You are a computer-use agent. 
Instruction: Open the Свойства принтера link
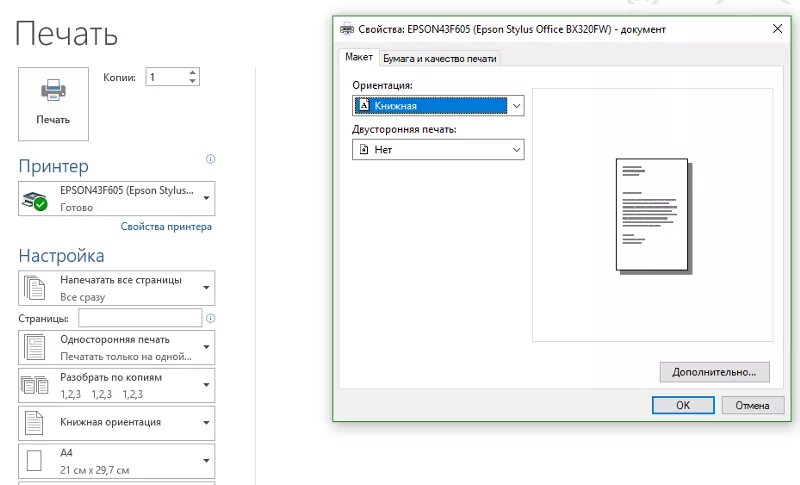[x=166, y=226]
